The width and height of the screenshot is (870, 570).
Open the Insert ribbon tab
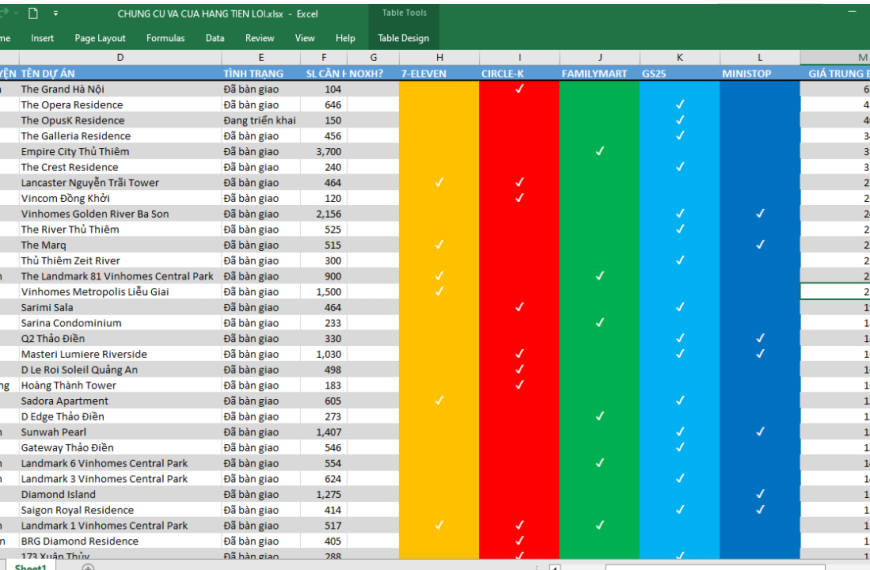click(42, 38)
